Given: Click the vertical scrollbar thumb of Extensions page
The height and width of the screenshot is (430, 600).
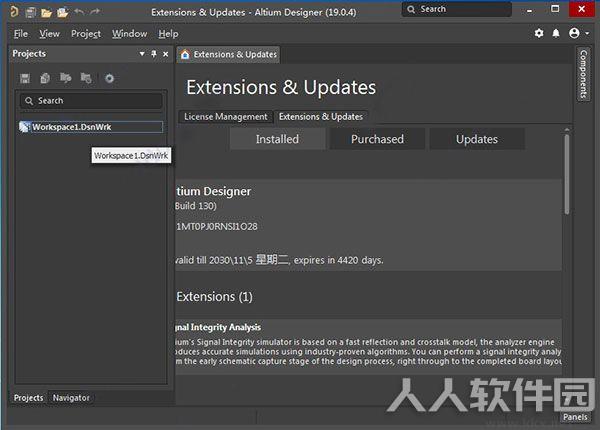Looking at the screenshot, I should click(x=567, y=174).
